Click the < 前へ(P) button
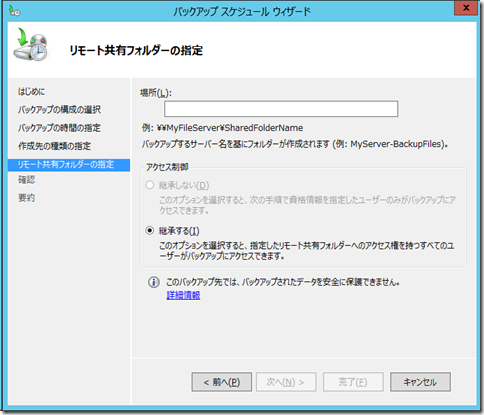Screen dimensions: 484x415 tap(222, 382)
